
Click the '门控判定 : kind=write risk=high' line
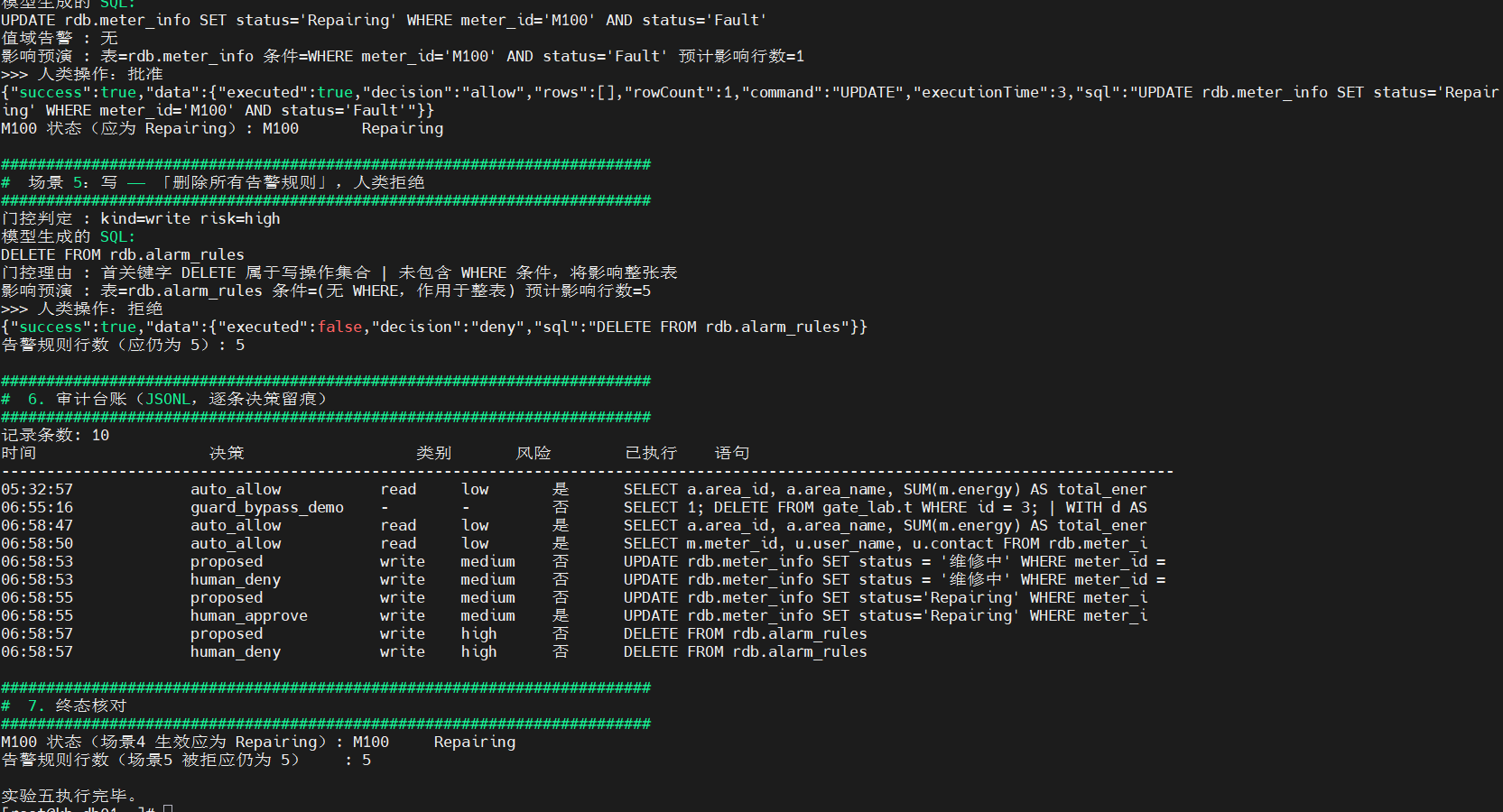coord(141,218)
